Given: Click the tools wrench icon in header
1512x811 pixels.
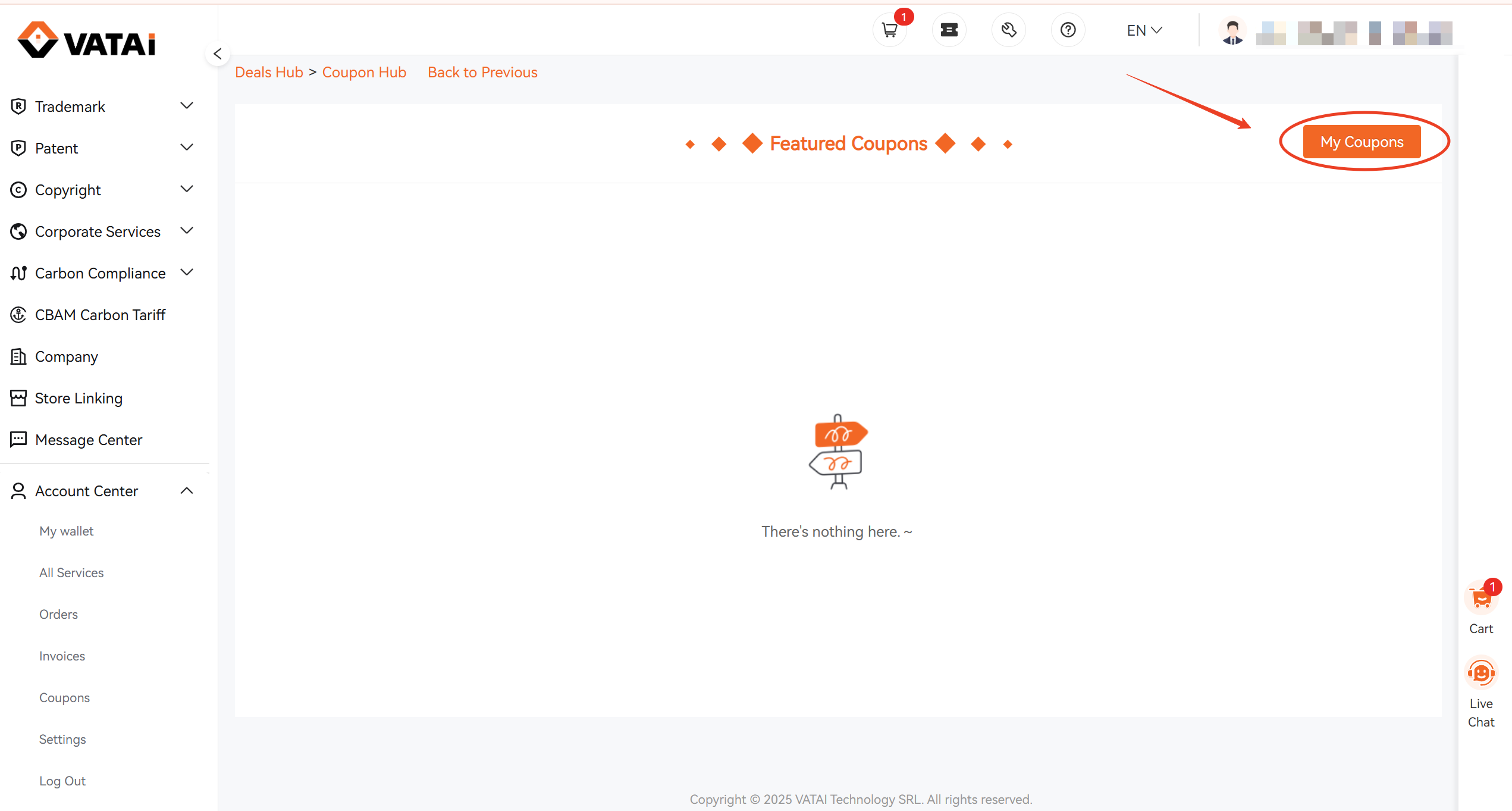Looking at the screenshot, I should 1008,30.
